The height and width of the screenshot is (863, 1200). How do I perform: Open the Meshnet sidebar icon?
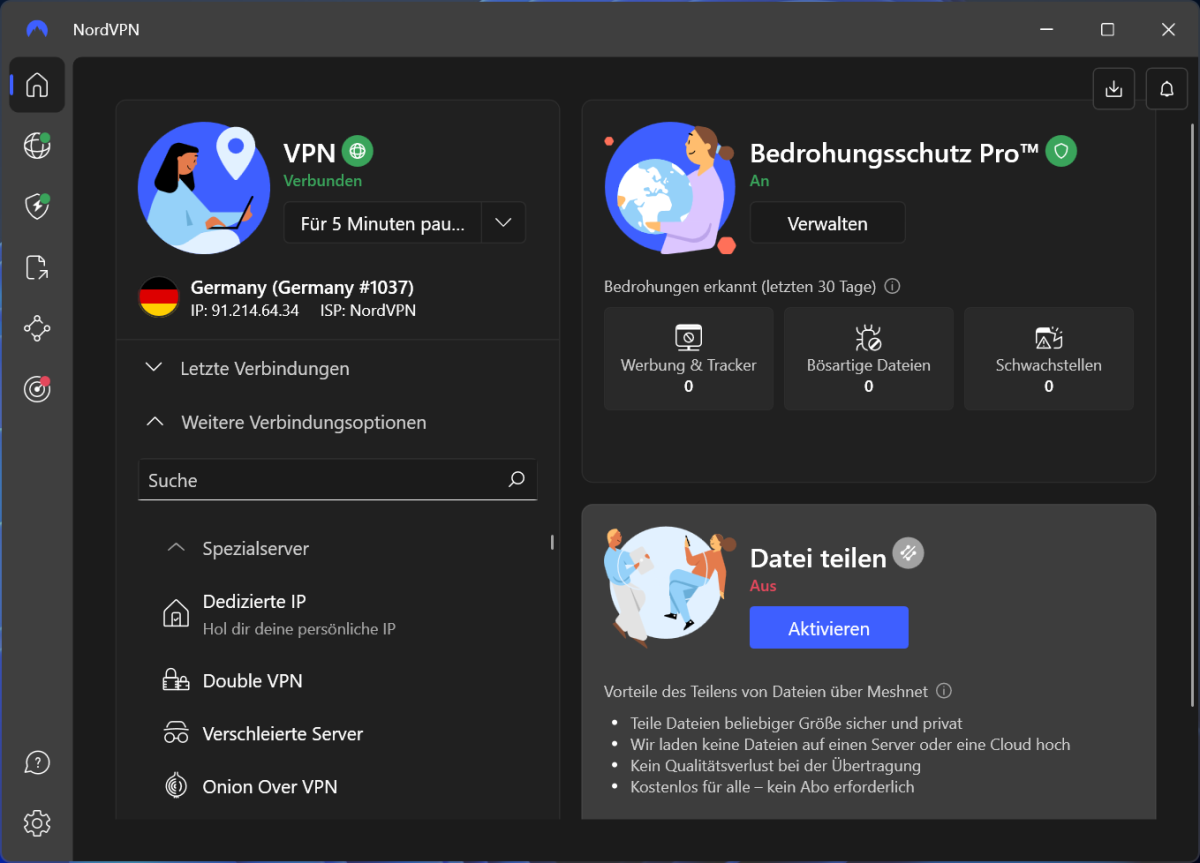tap(37, 328)
